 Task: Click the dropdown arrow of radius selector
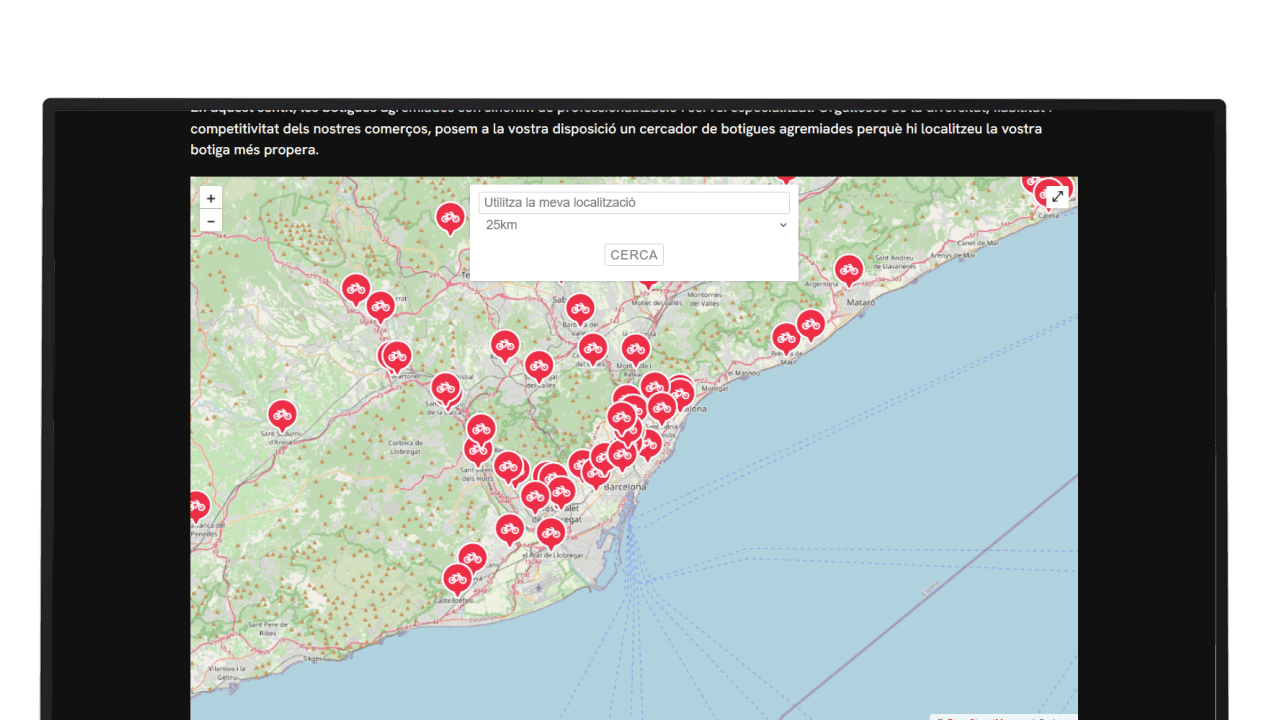(782, 225)
